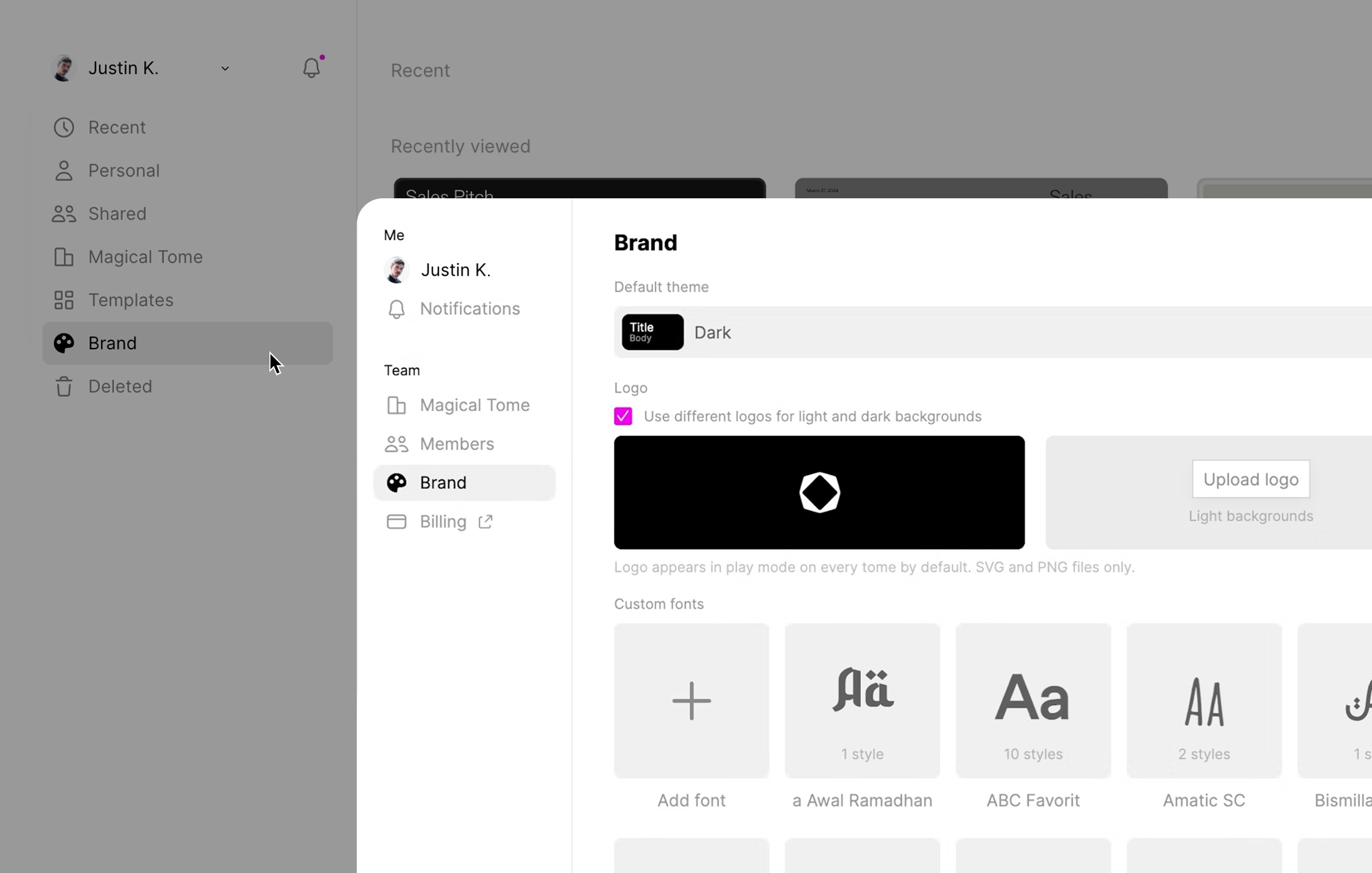Toggle 'Use different logos for light and dark backgrounds'
The height and width of the screenshot is (873, 1372).
[x=622, y=416]
